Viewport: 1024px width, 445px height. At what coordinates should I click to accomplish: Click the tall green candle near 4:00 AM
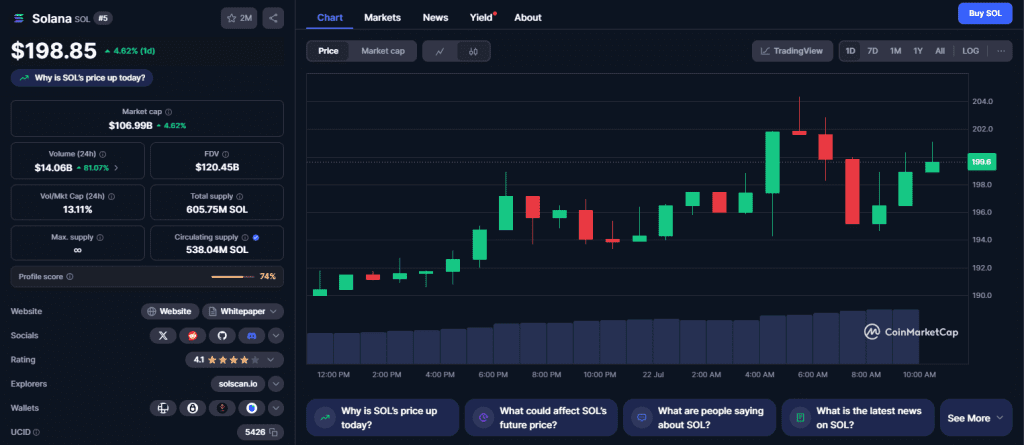point(773,162)
